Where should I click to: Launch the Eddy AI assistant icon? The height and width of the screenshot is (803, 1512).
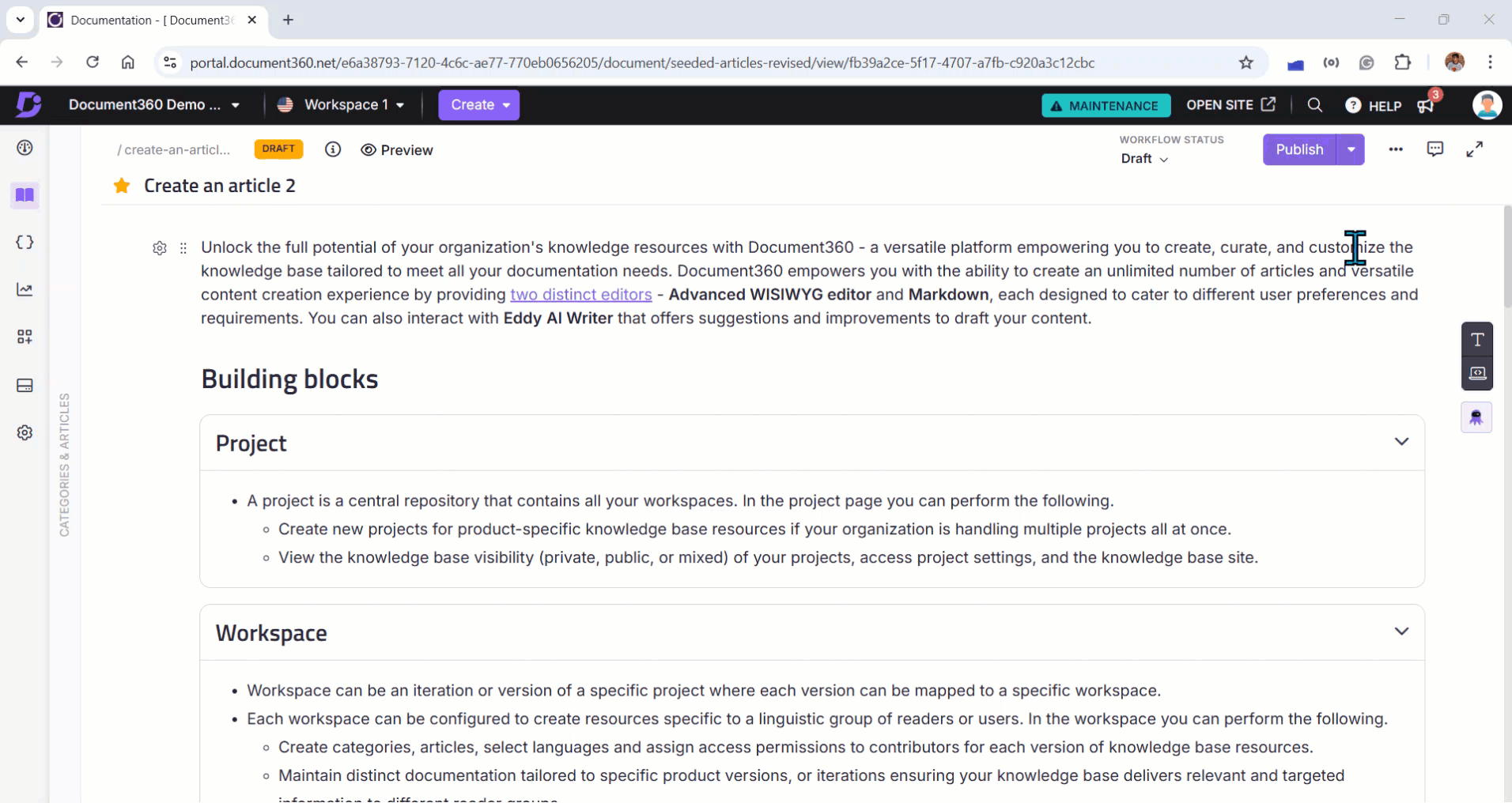[x=1476, y=417]
